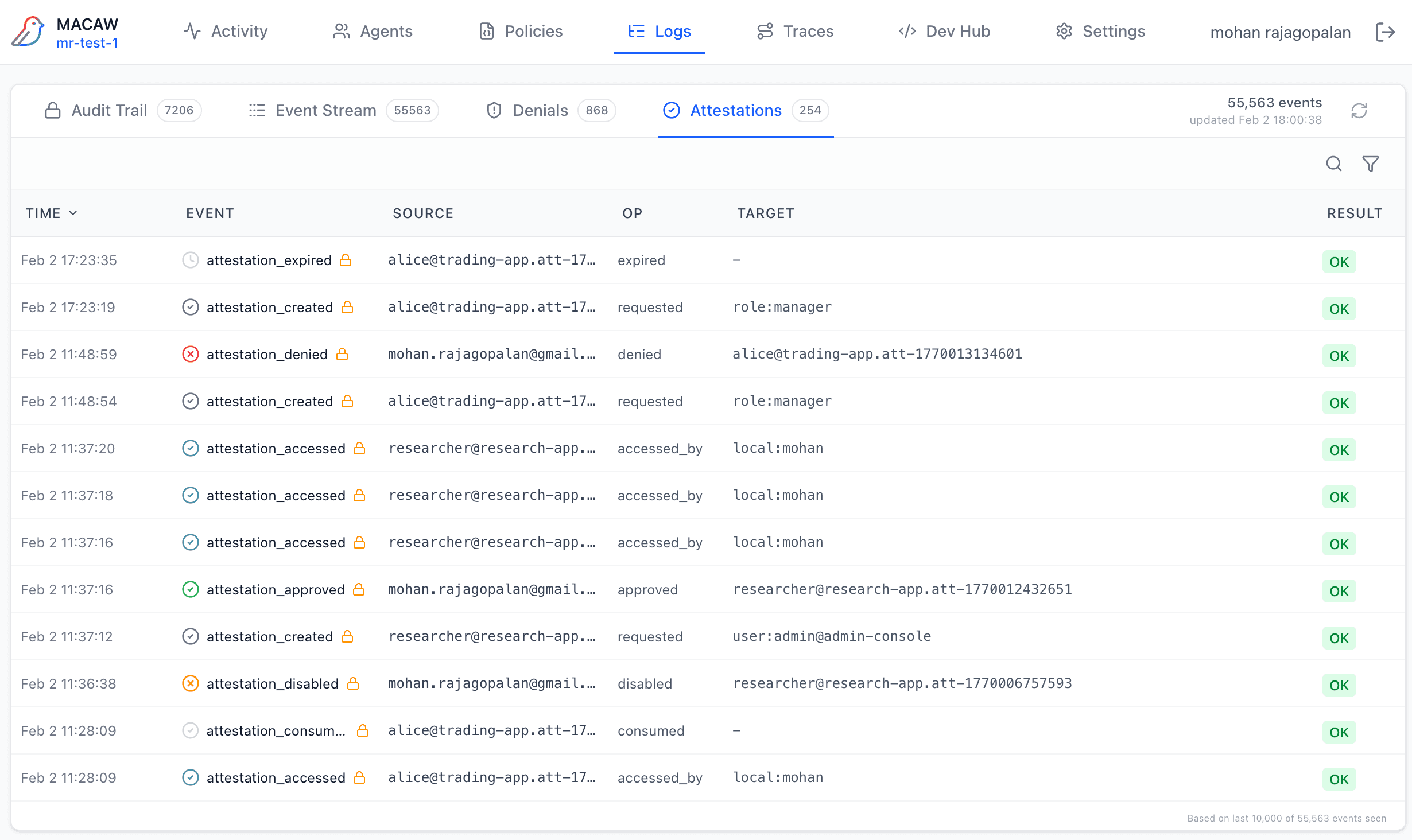Viewport: 1412px width, 840px height.
Task: Click the MACAW bird logo
Action: [28, 32]
